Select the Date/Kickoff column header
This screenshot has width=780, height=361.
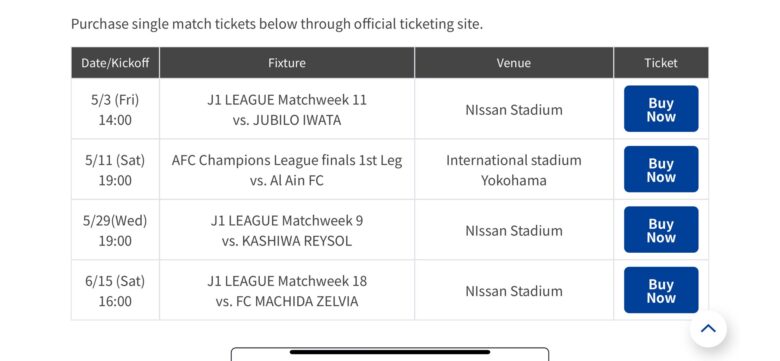(x=115, y=63)
